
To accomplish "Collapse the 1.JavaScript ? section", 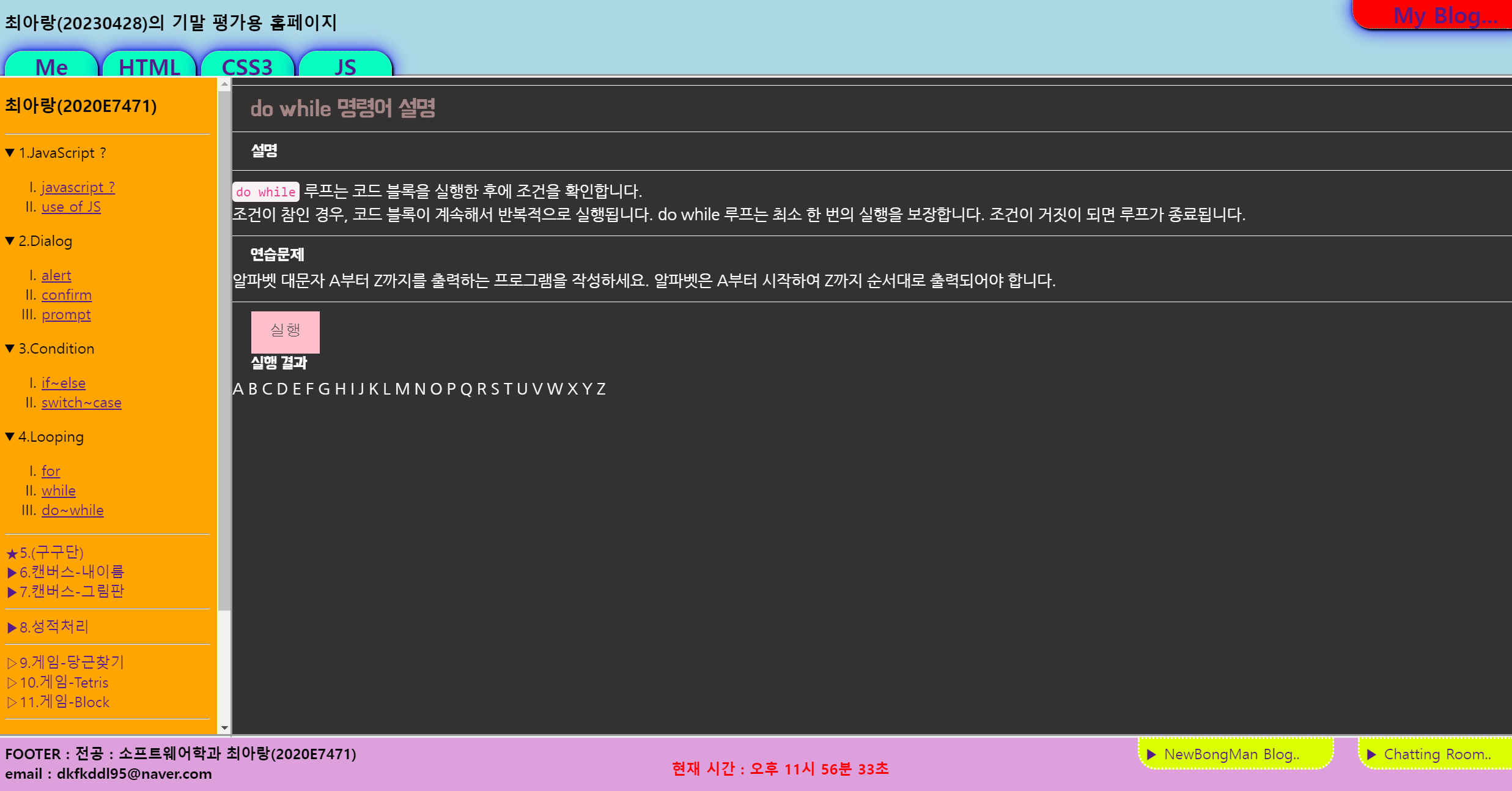I will (x=56, y=153).
